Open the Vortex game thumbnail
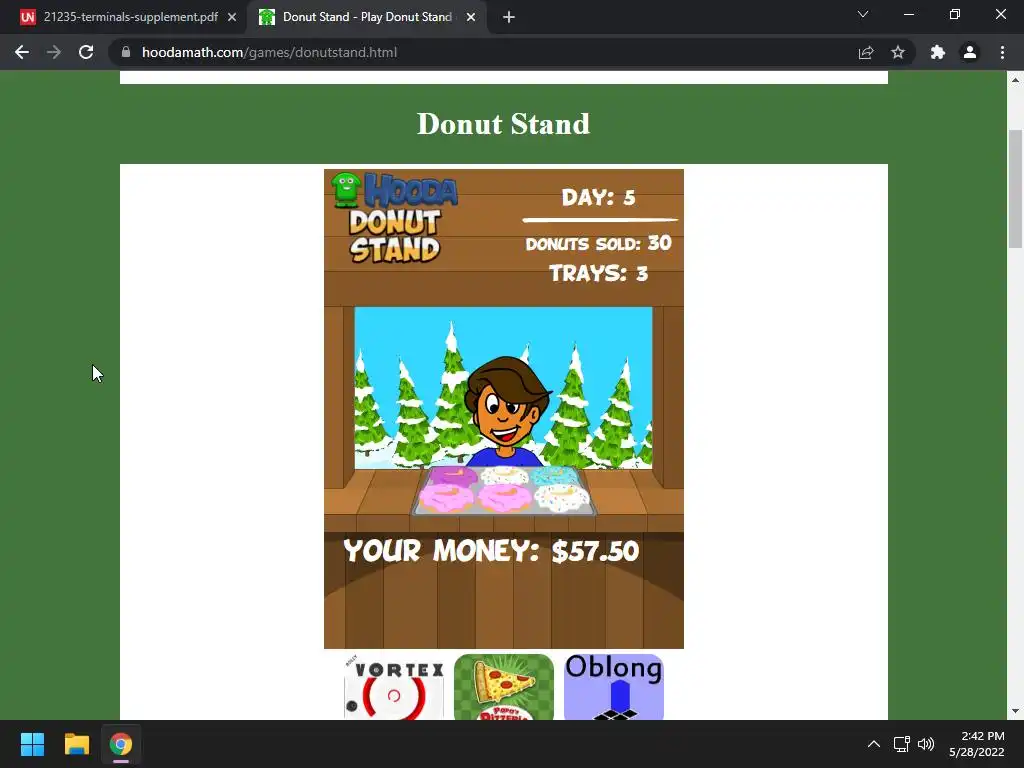Viewport: 1024px width, 768px height. pos(394,687)
